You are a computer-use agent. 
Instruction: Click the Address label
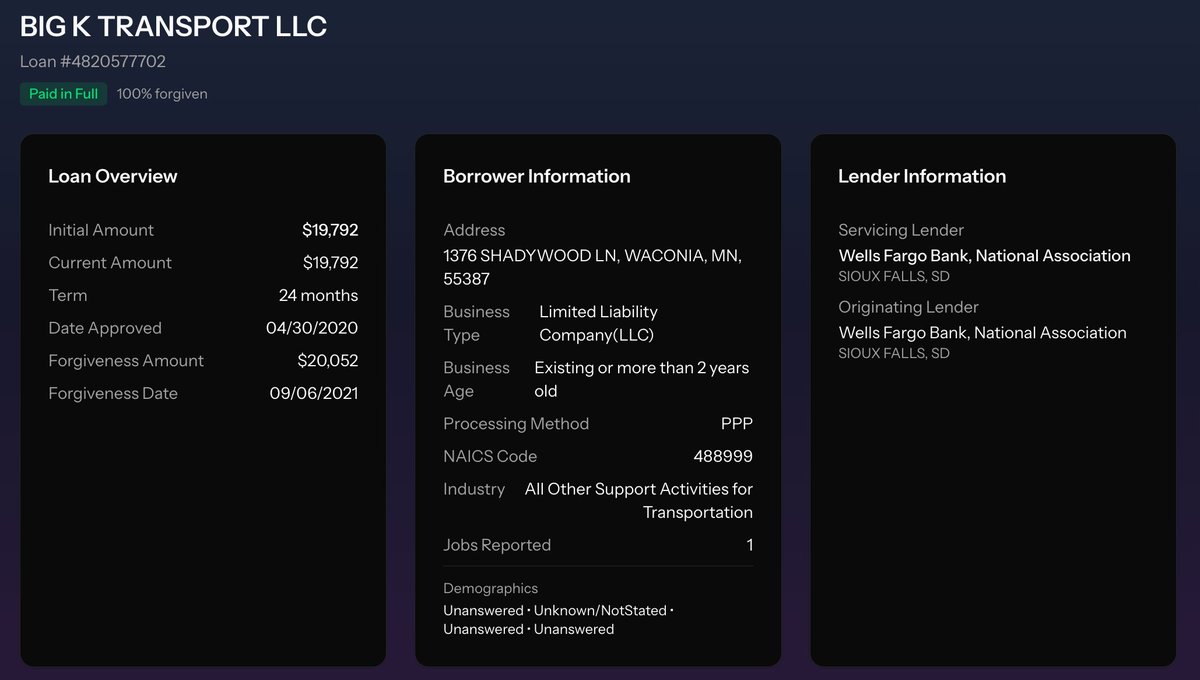(x=474, y=230)
